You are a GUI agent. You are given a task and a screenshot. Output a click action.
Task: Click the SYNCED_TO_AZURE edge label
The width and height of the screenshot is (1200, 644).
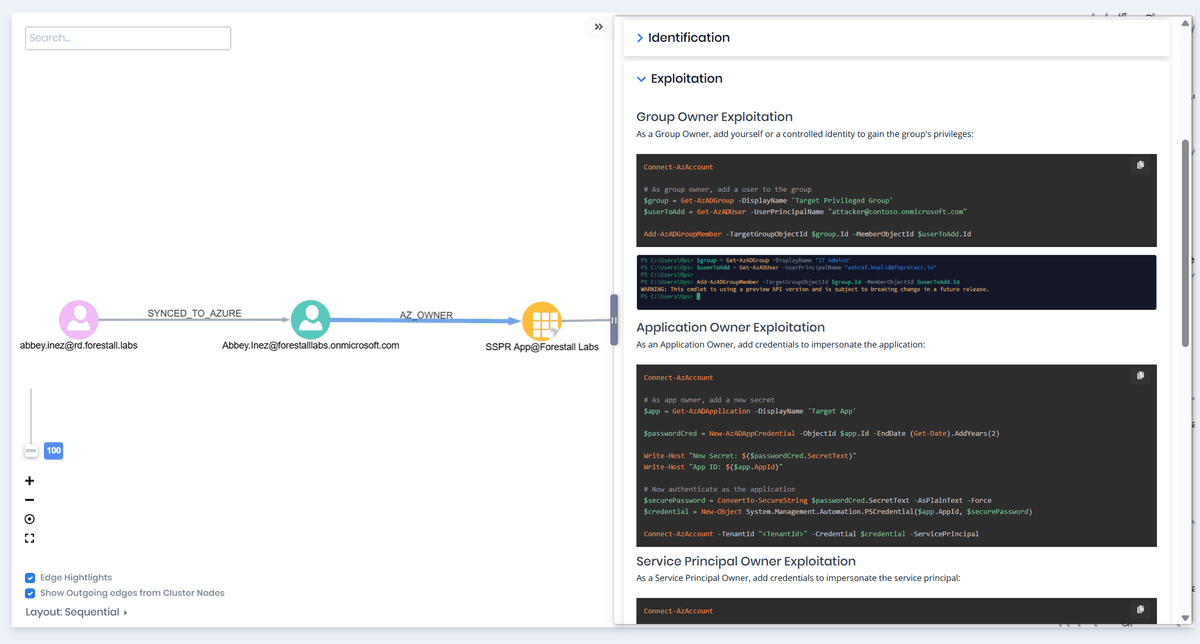click(194, 314)
